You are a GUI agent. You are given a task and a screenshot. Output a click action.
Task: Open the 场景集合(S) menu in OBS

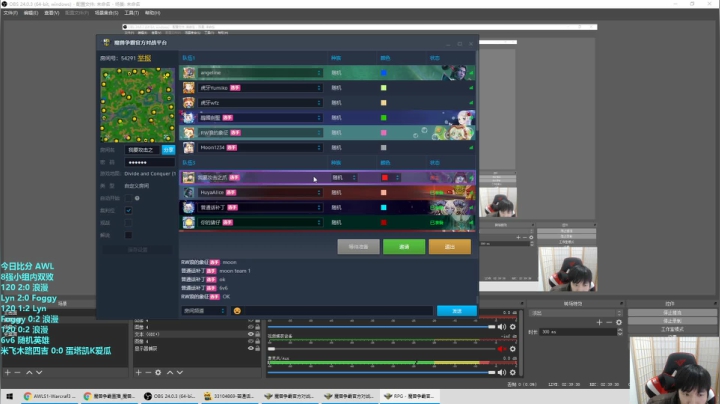pyautogui.click(x=106, y=13)
